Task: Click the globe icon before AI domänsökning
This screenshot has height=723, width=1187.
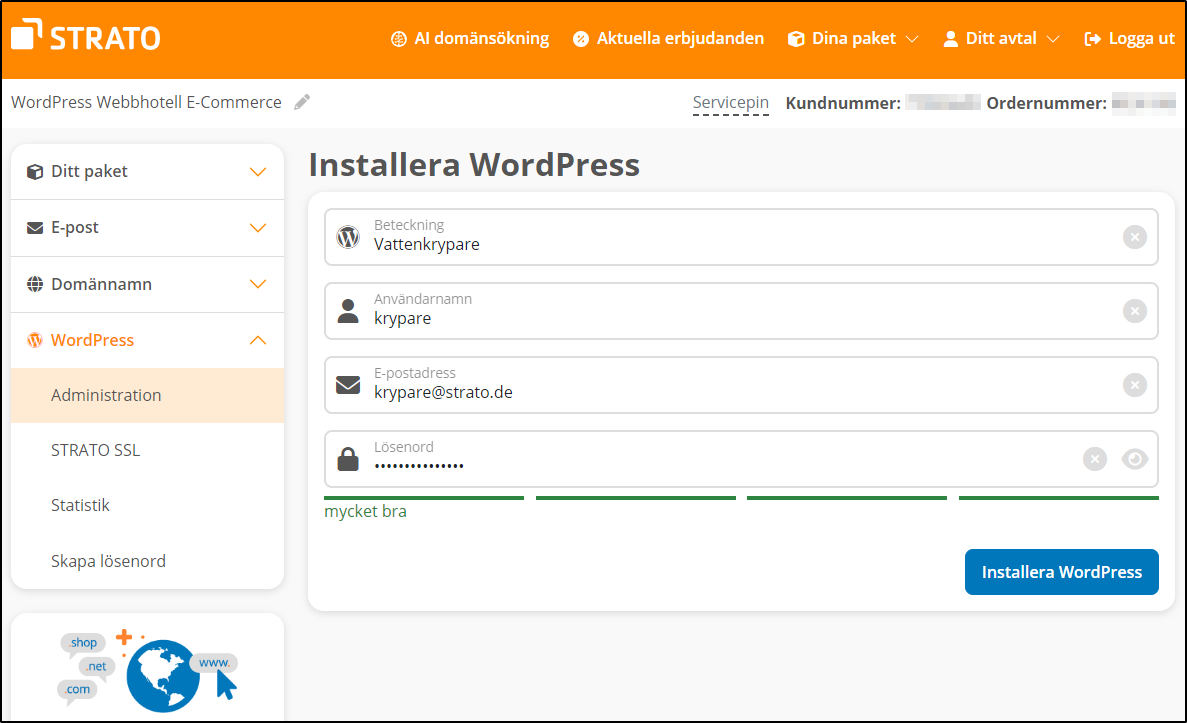Action: pyautogui.click(x=397, y=38)
